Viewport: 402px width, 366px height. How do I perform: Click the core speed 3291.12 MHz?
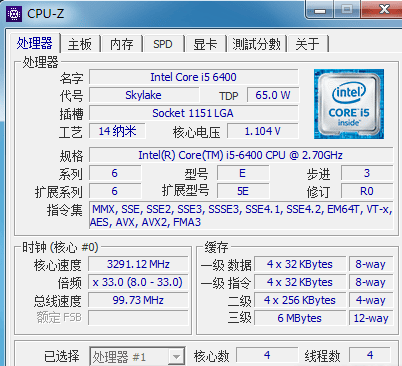[138, 264]
